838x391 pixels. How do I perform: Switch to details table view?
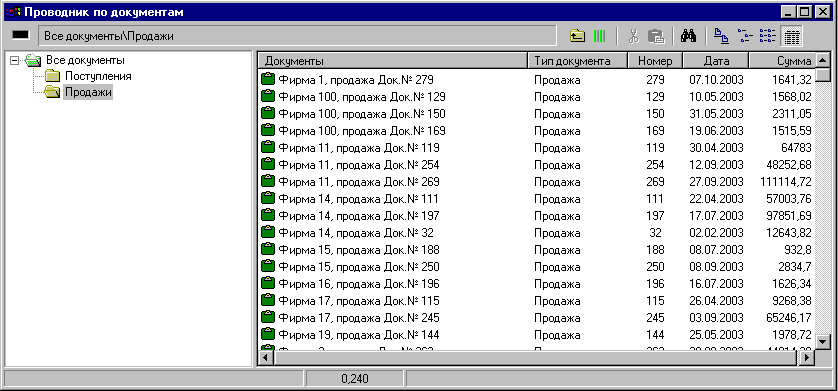(x=792, y=36)
